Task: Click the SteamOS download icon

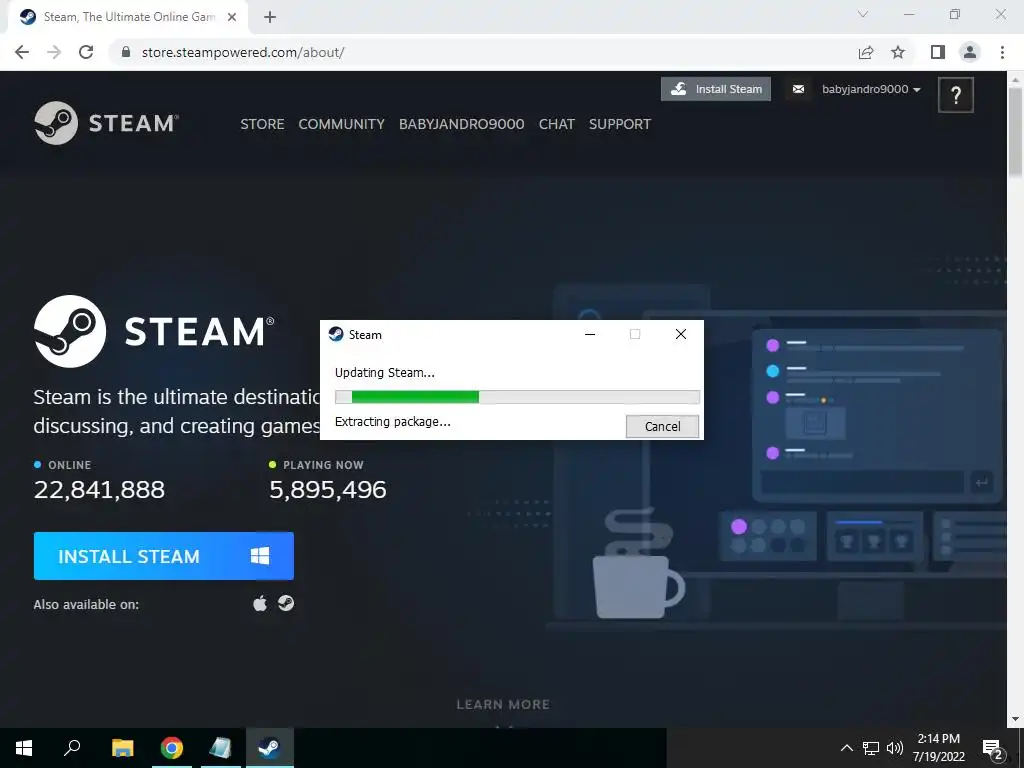Action: click(x=286, y=603)
